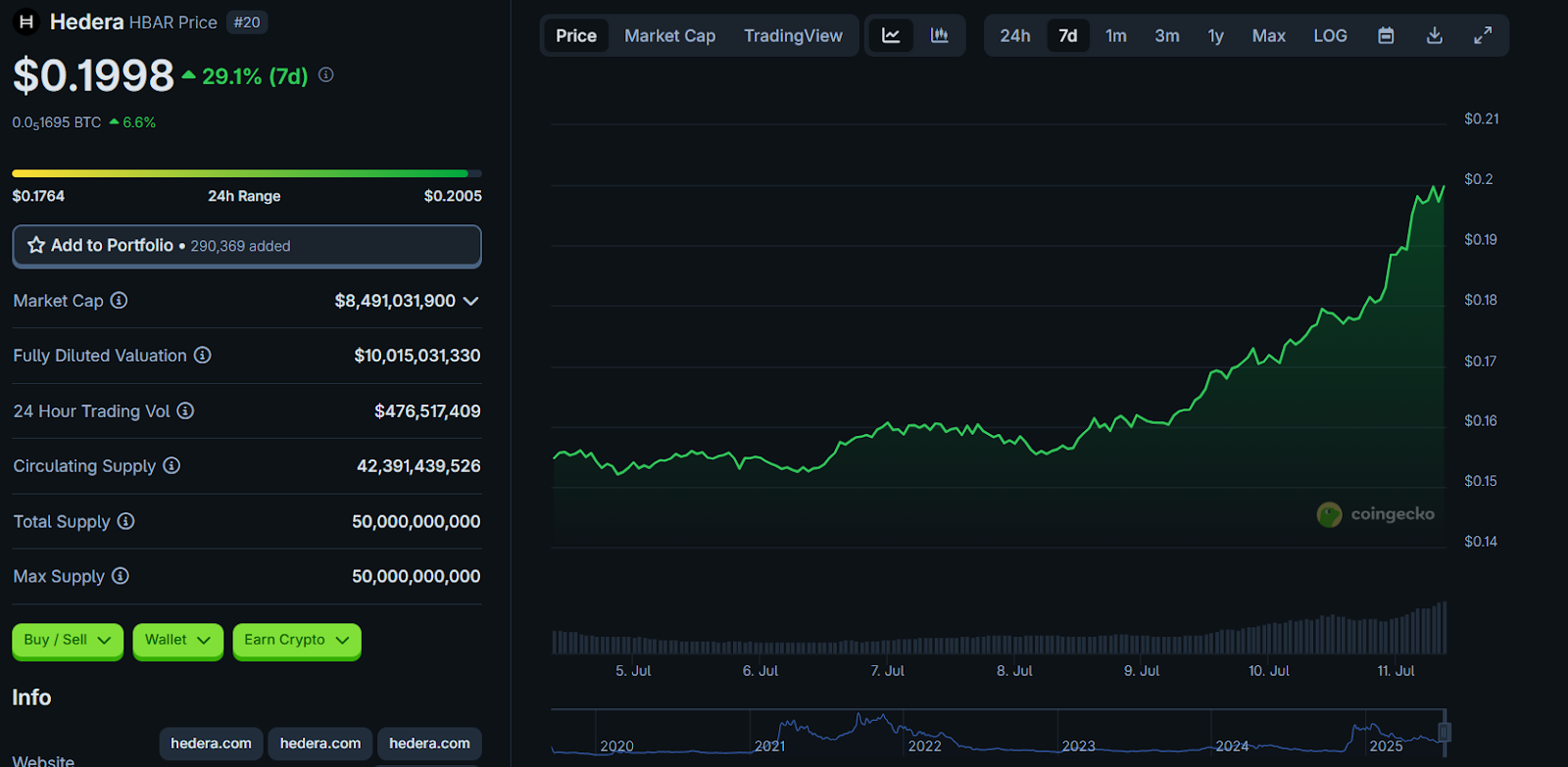Set chart range to 1y
The width and height of the screenshot is (1568, 767).
1216,35
